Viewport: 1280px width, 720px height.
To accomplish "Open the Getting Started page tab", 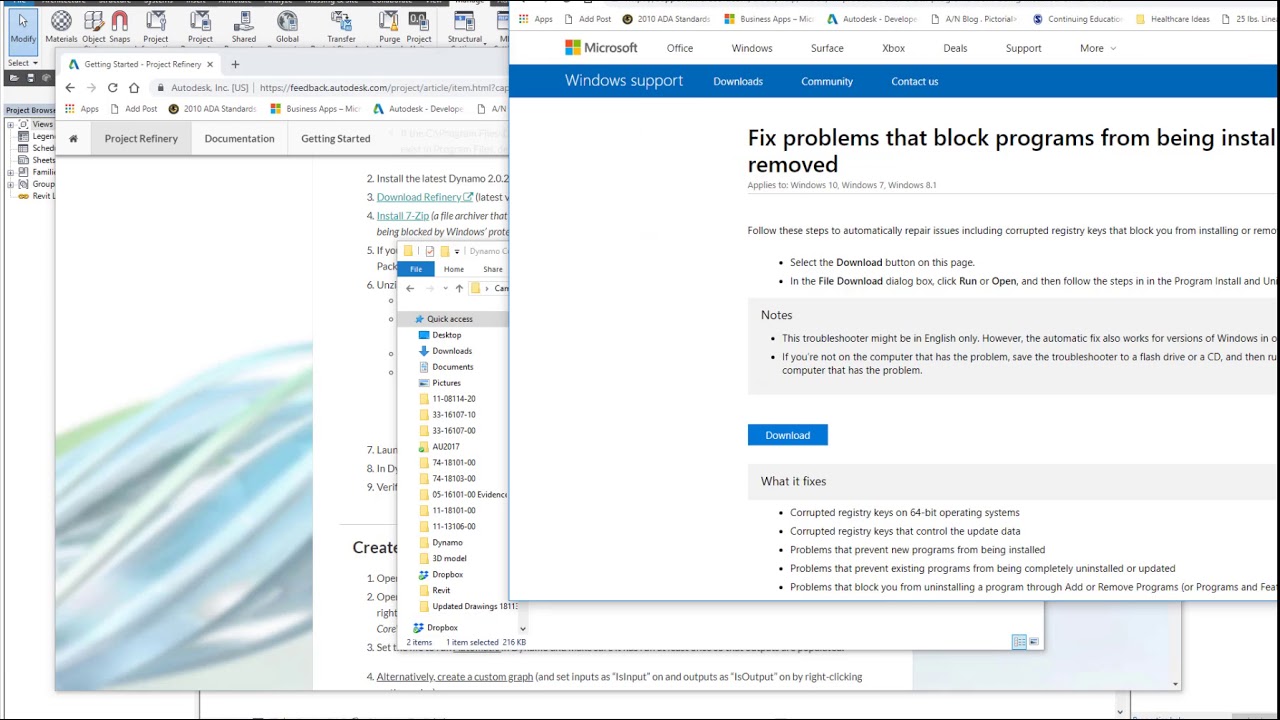I will [335, 139].
